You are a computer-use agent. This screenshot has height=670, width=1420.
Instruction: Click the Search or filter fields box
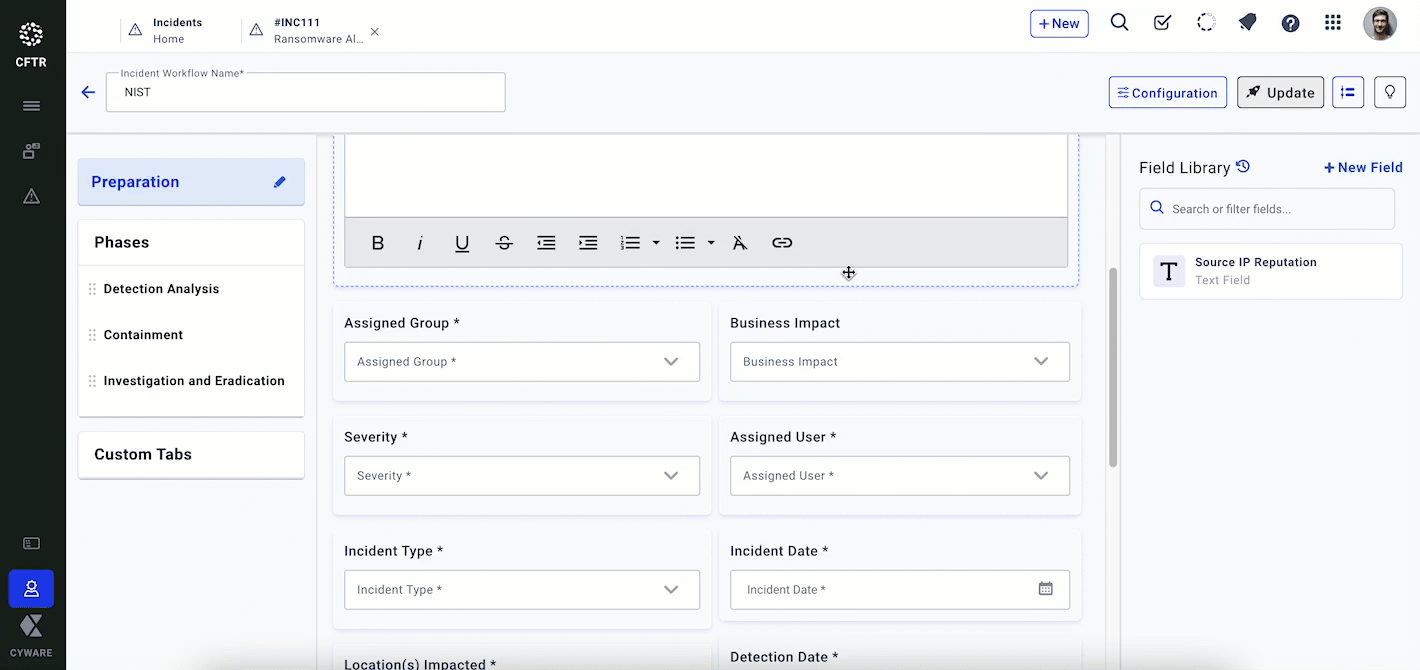point(1266,209)
